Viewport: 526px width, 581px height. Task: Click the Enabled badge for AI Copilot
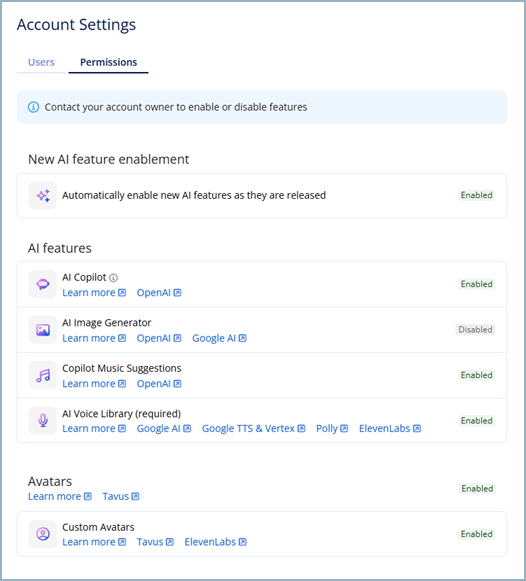476,284
